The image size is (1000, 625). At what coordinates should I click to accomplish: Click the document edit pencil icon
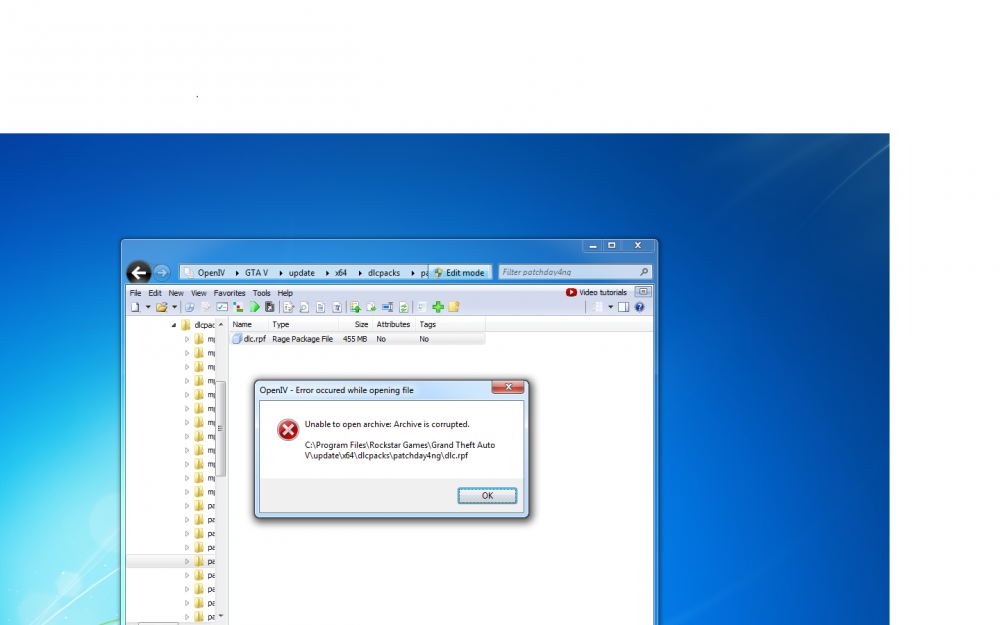tap(288, 307)
